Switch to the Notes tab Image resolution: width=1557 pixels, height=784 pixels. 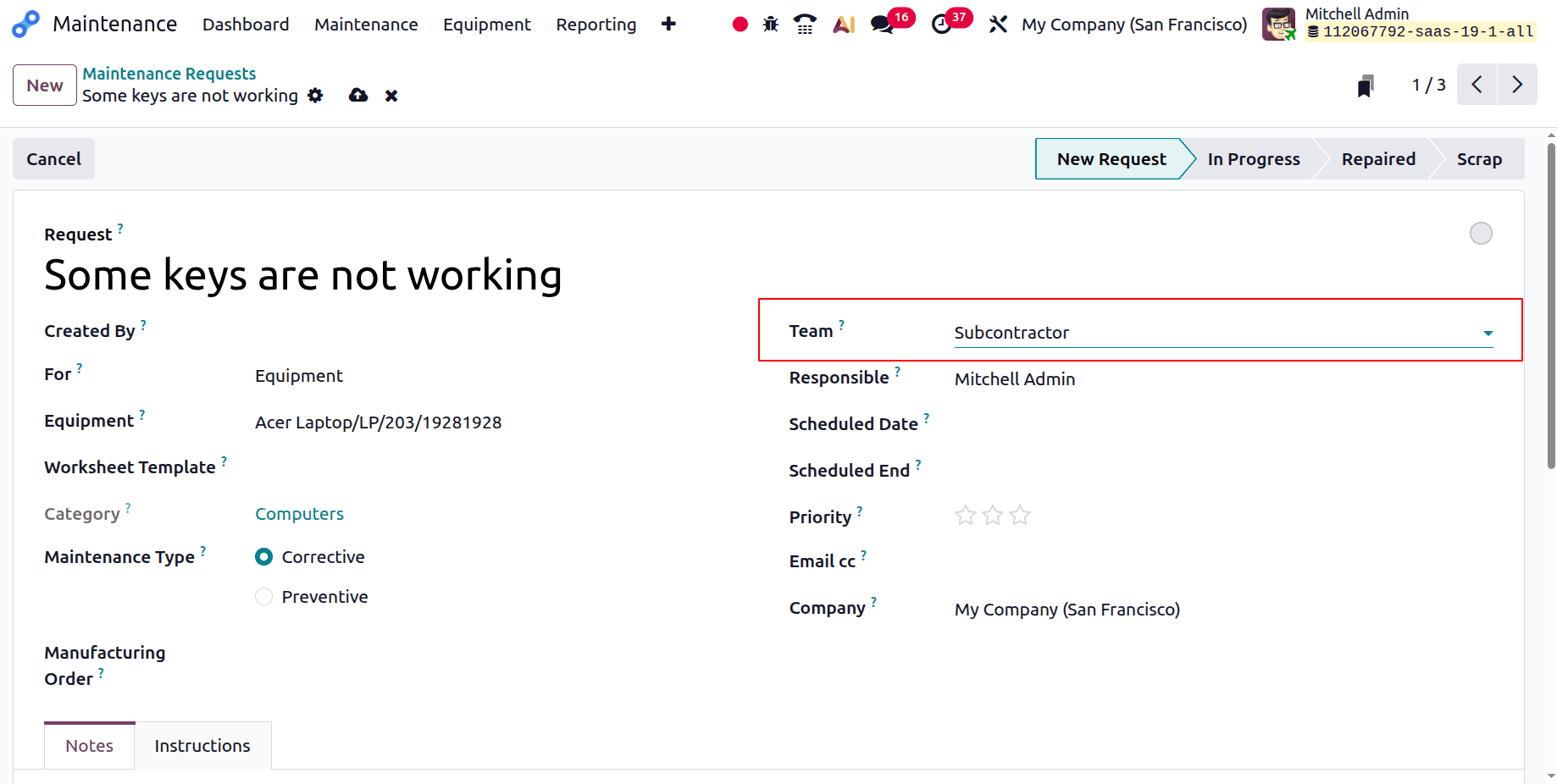click(x=89, y=745)
